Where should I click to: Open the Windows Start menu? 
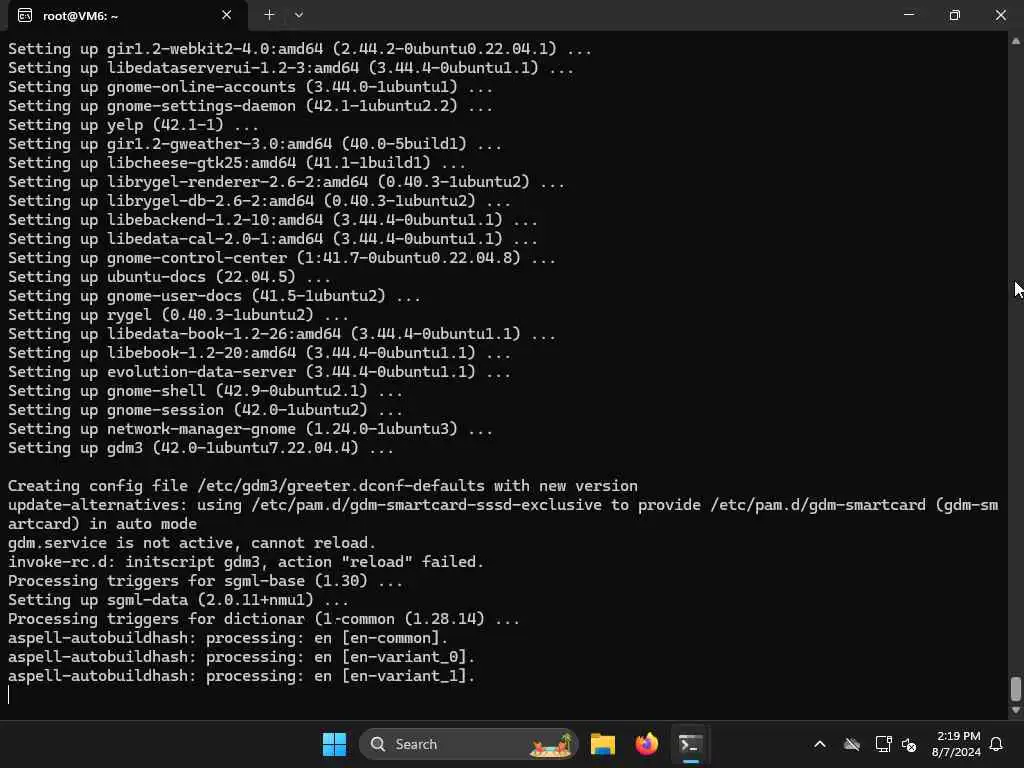pos(334,744)
